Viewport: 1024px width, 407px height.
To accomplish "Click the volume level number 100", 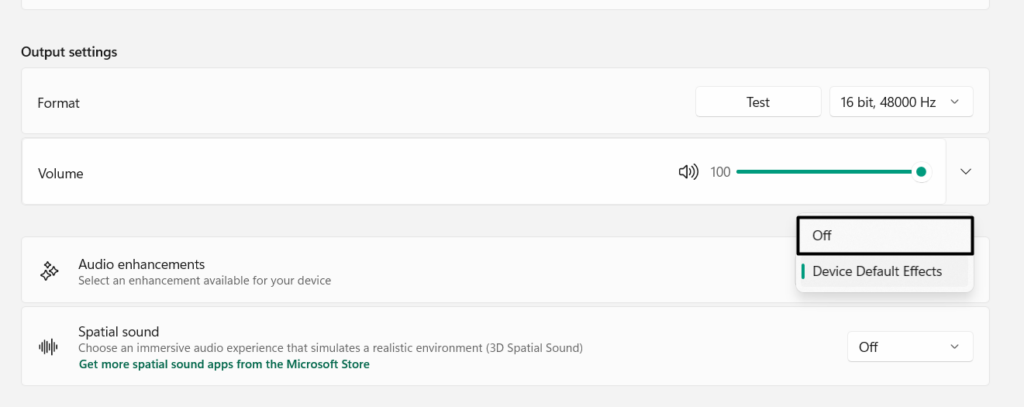I will click(x=720, y=172).
